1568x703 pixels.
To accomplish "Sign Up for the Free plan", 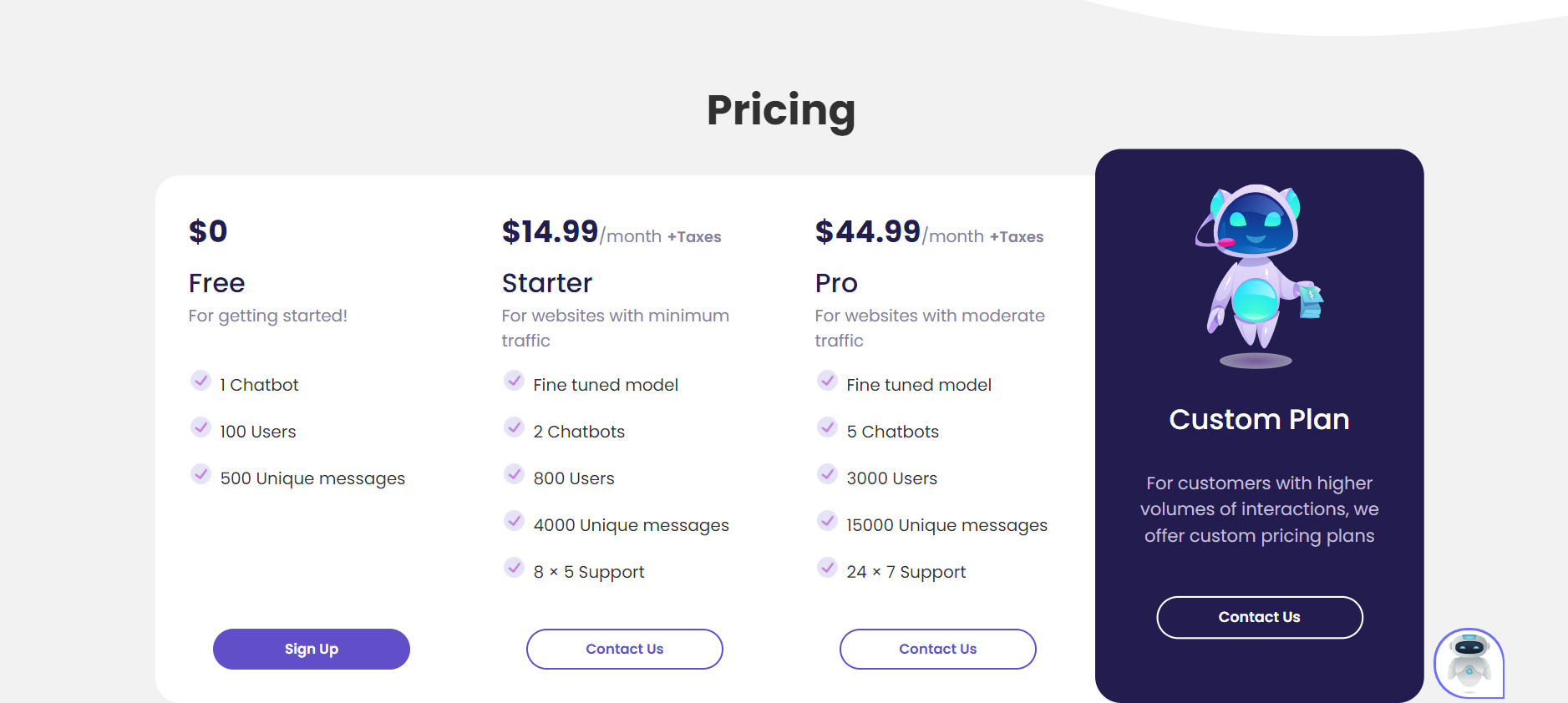I will (x=312, y=649).
